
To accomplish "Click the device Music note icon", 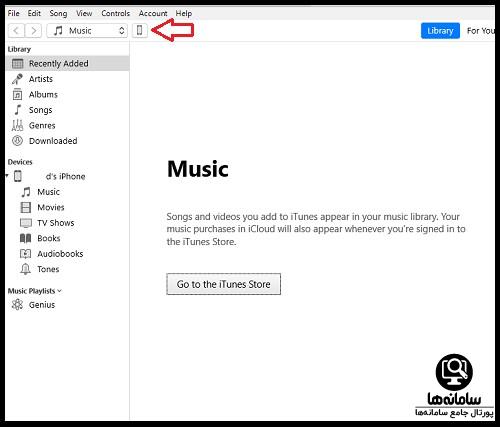I will (x=26, y=192).
